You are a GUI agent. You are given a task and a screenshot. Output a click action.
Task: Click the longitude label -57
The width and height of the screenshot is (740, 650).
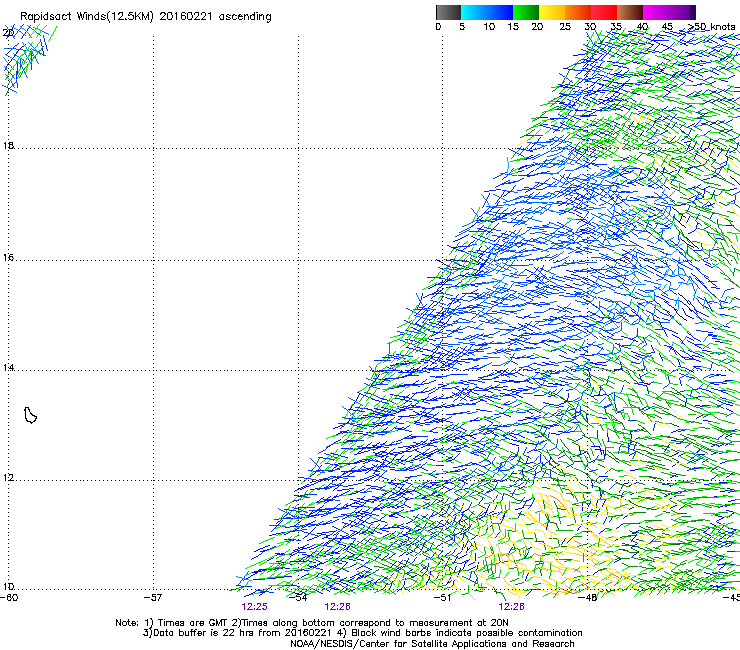(x=153, y=598)
